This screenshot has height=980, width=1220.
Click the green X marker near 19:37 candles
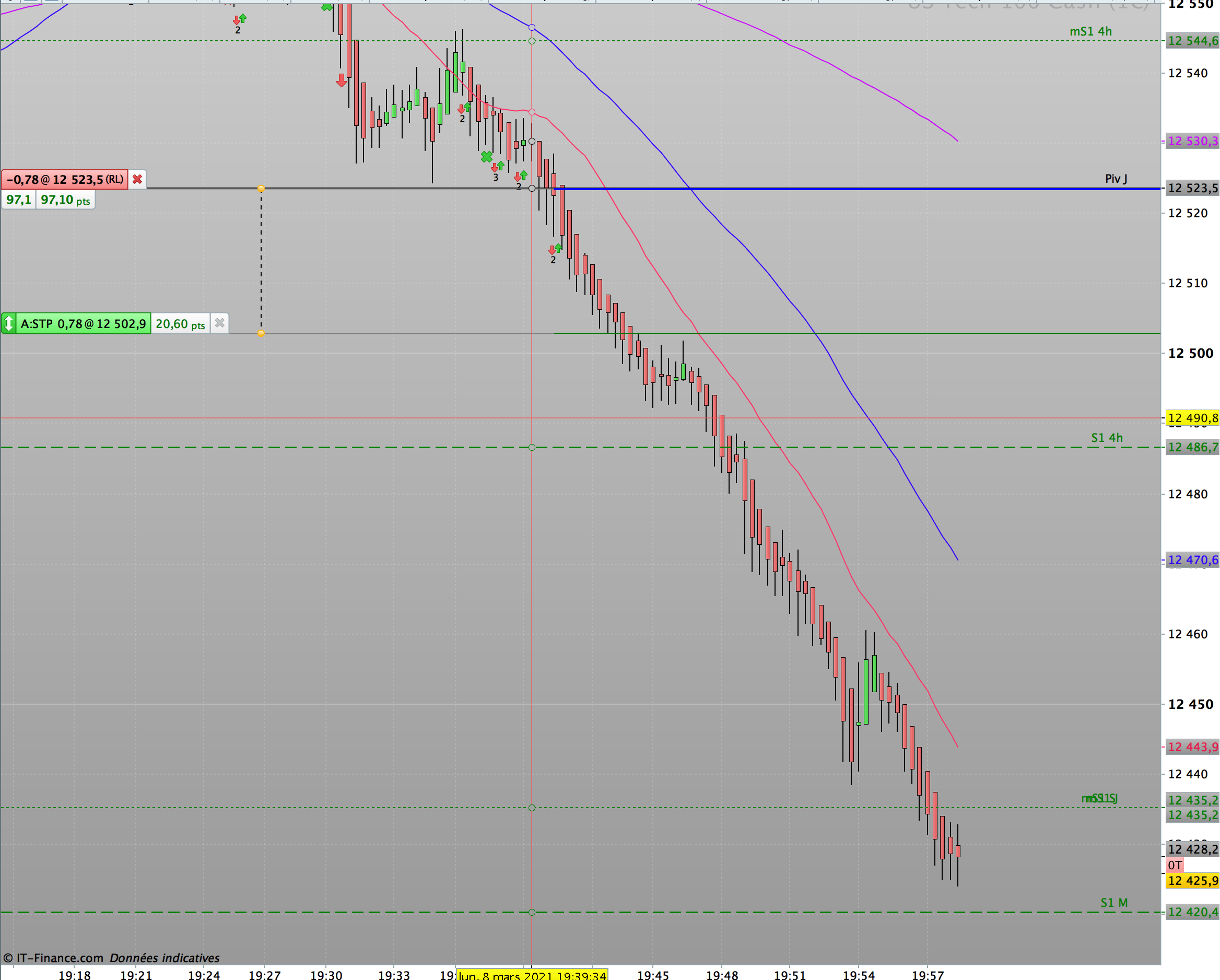486,157
